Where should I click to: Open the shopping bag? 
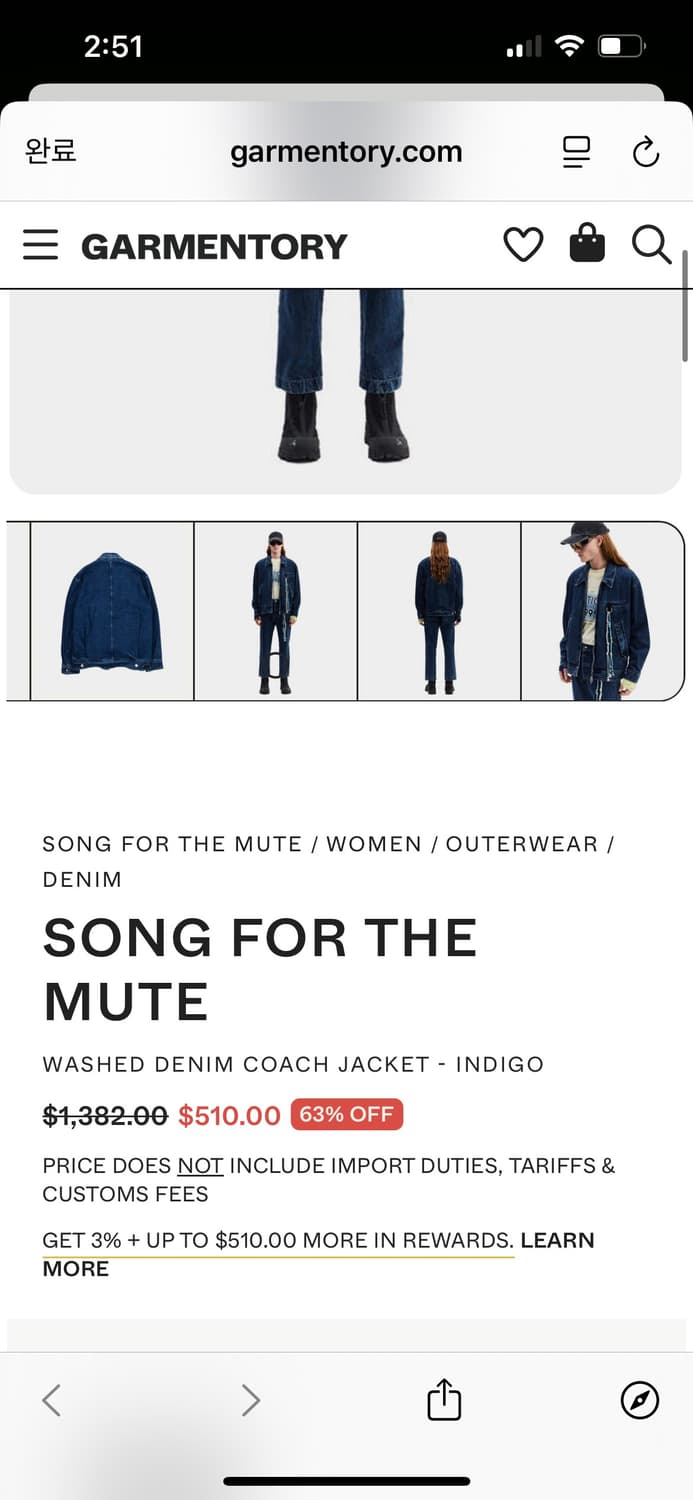click(x=587, y=243)
